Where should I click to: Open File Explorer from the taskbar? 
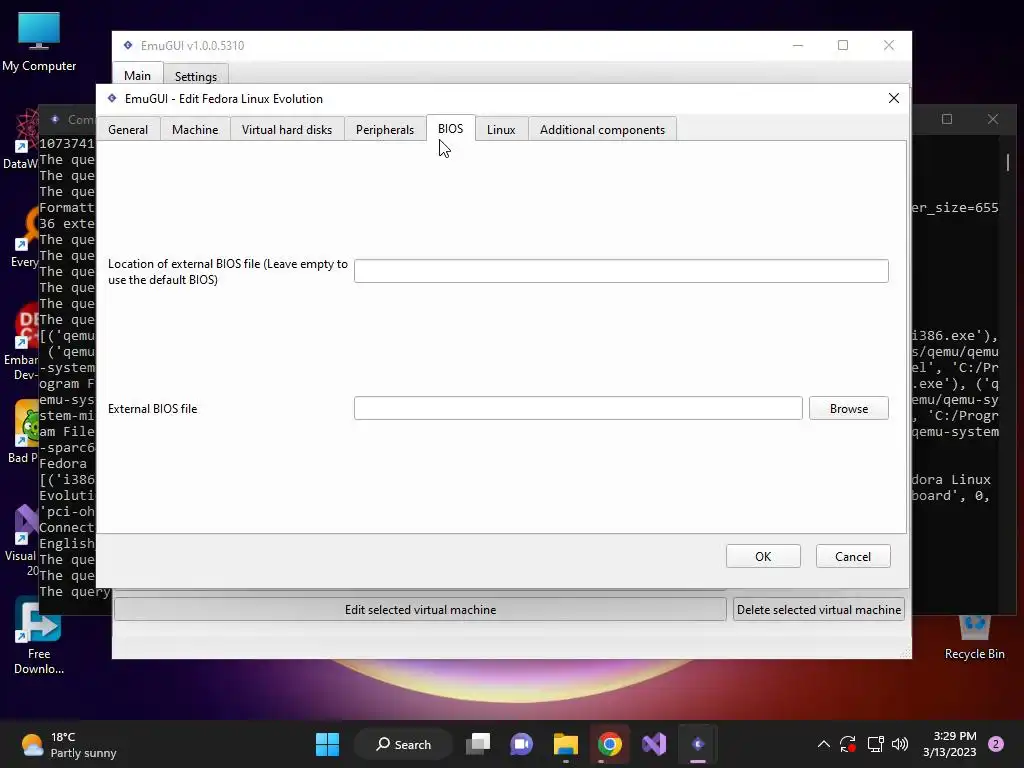coord(566,744)
